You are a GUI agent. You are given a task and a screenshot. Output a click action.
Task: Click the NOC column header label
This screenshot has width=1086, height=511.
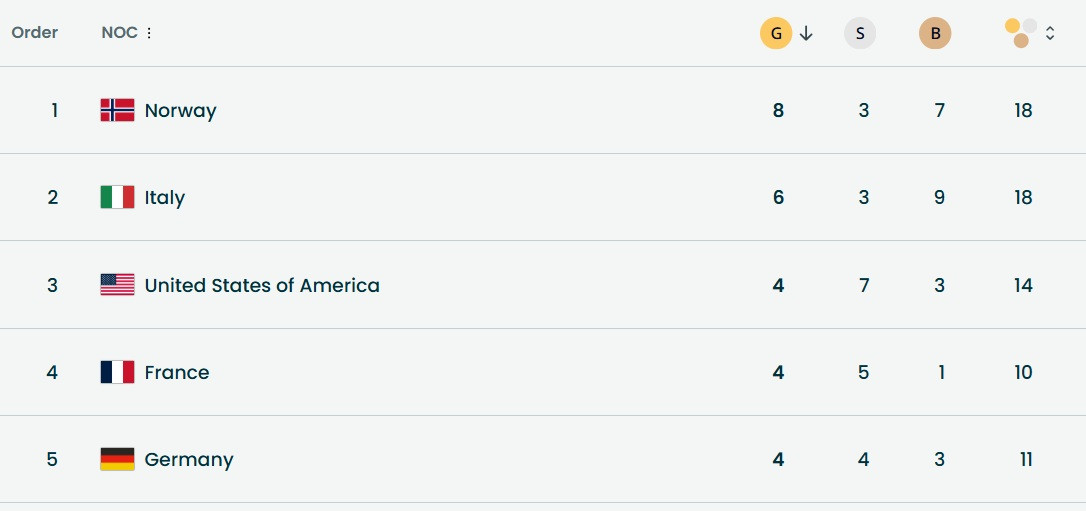coord(119,33)
